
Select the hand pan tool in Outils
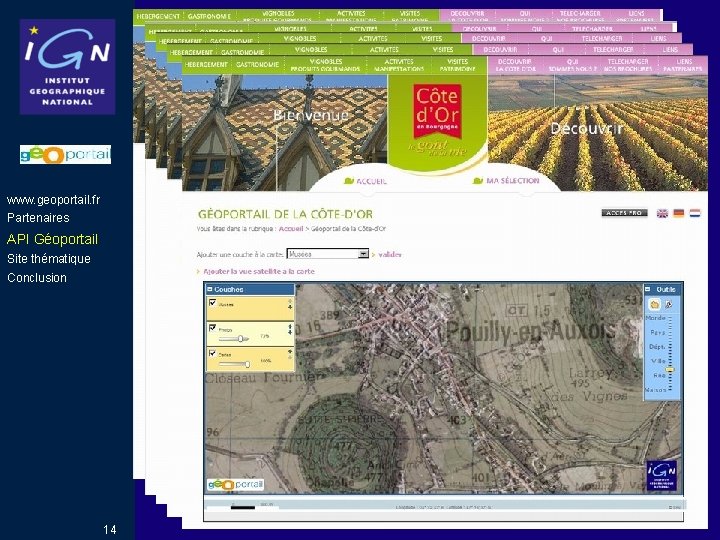654,304
